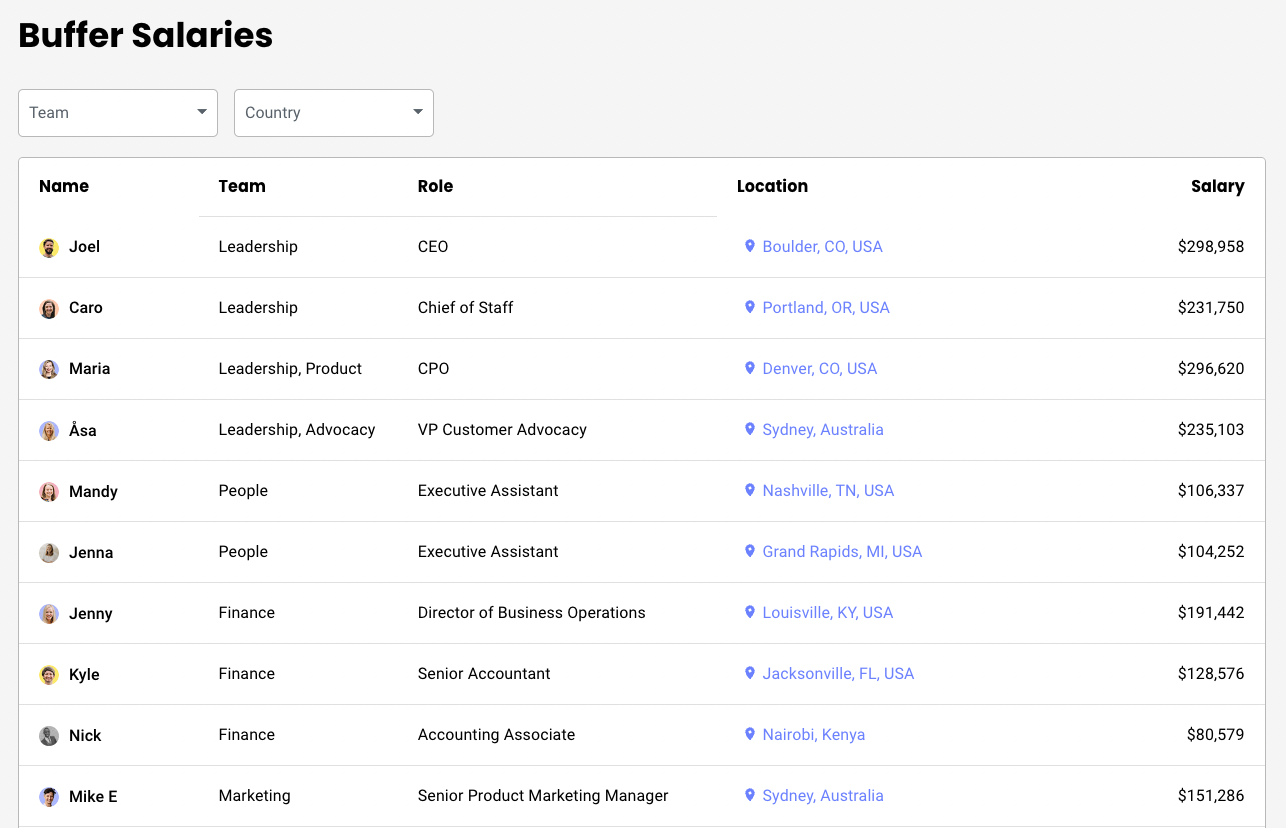Image resolution: width=1286 pixels, height=828 pixels.
Task: Open the Grand Rapids, MI, USA link
Action: tap(842, 551)
